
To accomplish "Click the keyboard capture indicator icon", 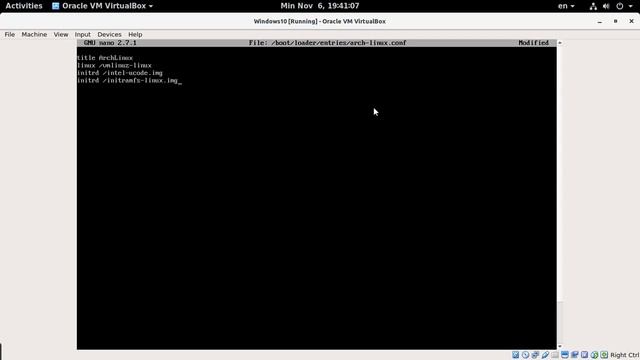I will pos(604,355).
